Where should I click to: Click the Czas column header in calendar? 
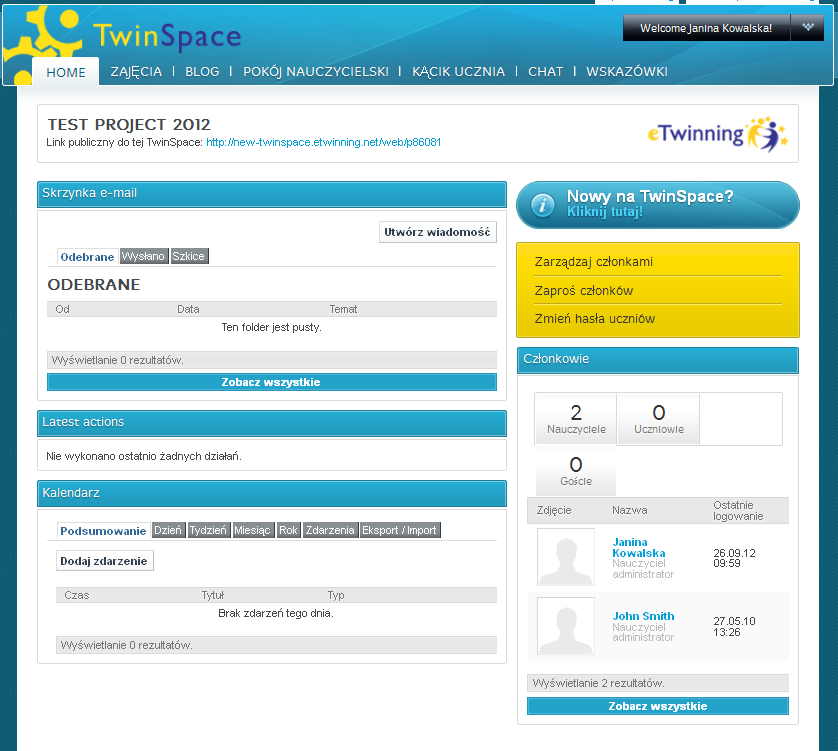point(76,595)
